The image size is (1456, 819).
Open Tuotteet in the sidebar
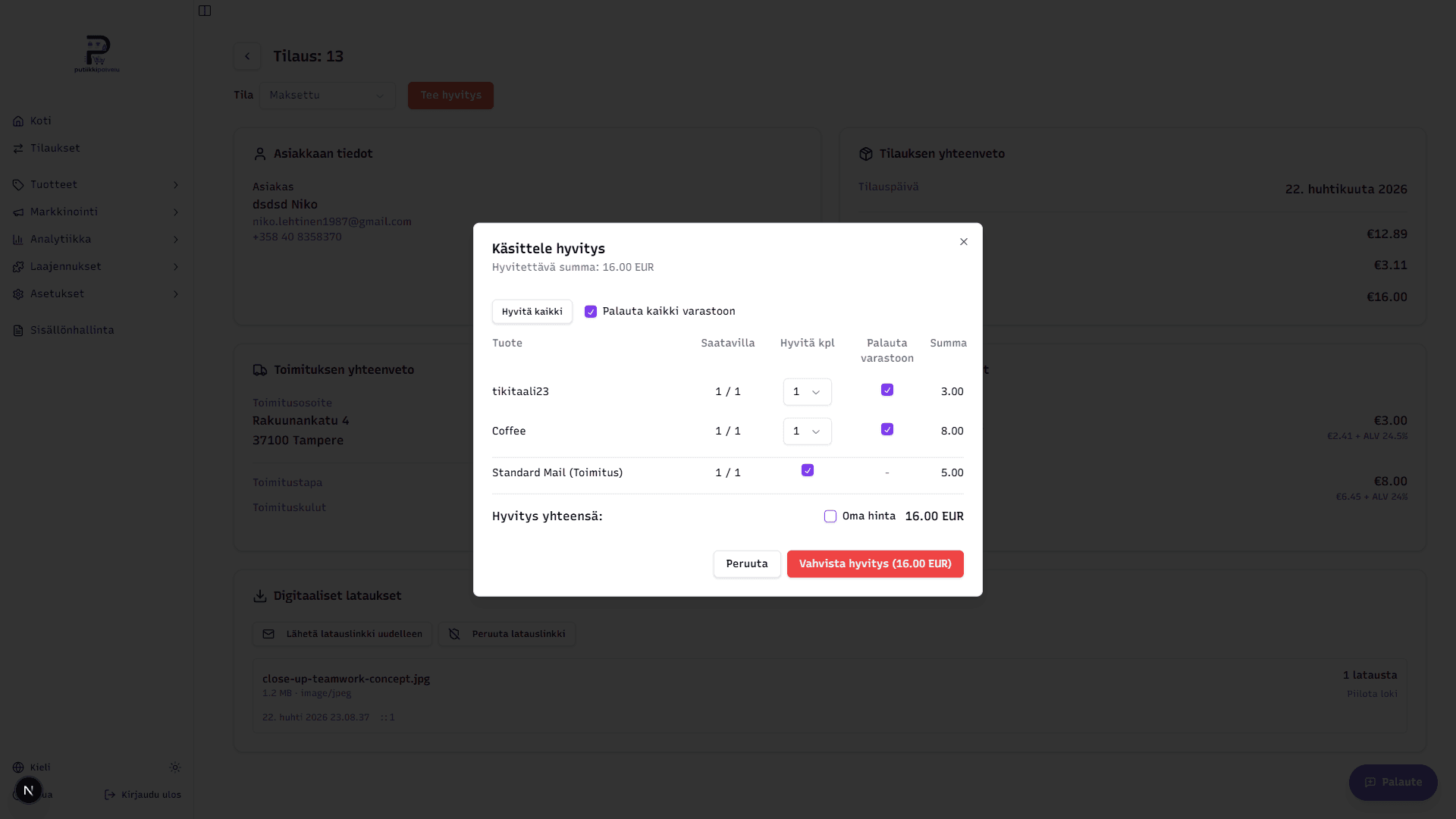[96, 185]
